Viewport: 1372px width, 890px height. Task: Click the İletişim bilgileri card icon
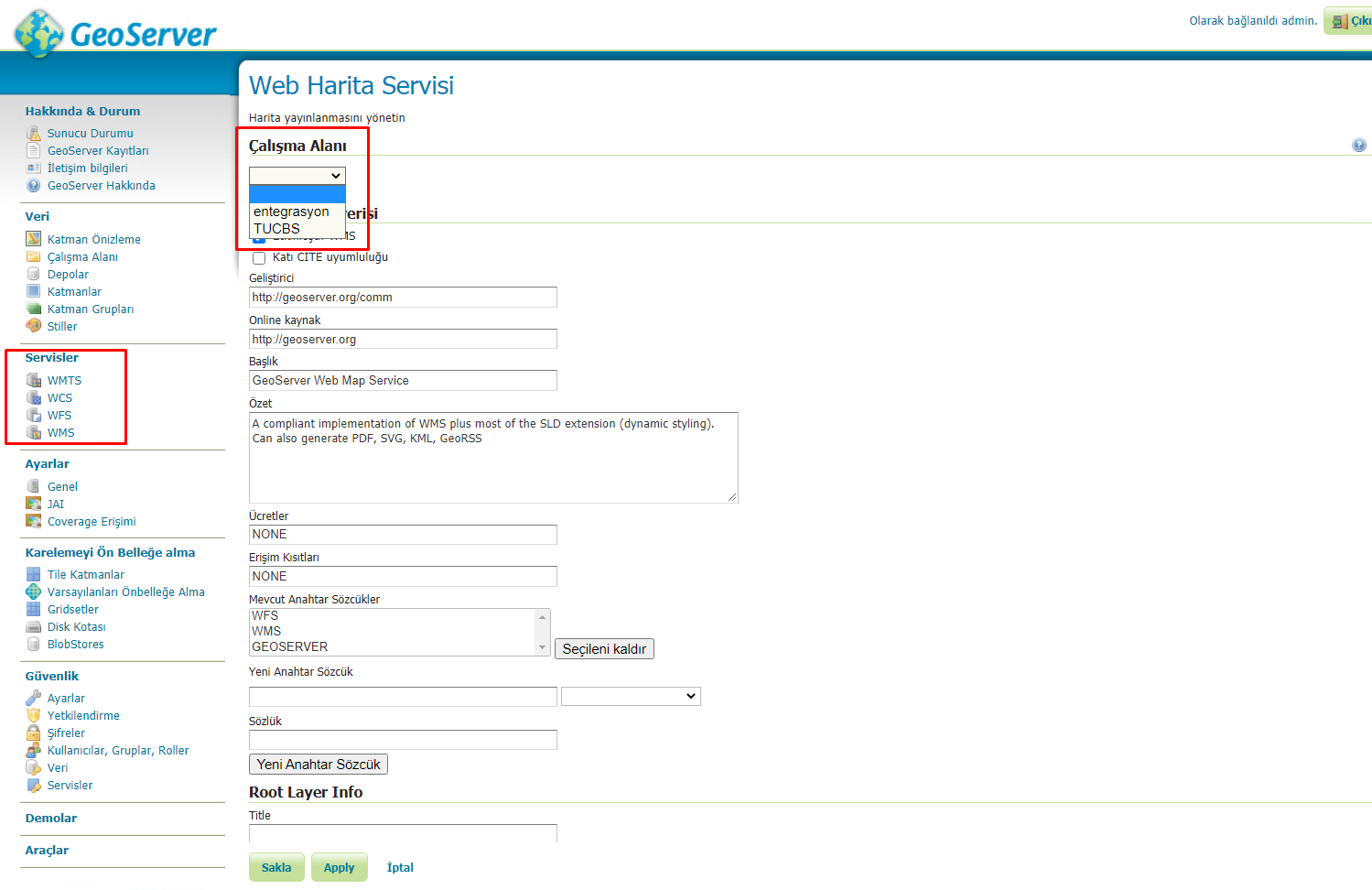point(34,168)
